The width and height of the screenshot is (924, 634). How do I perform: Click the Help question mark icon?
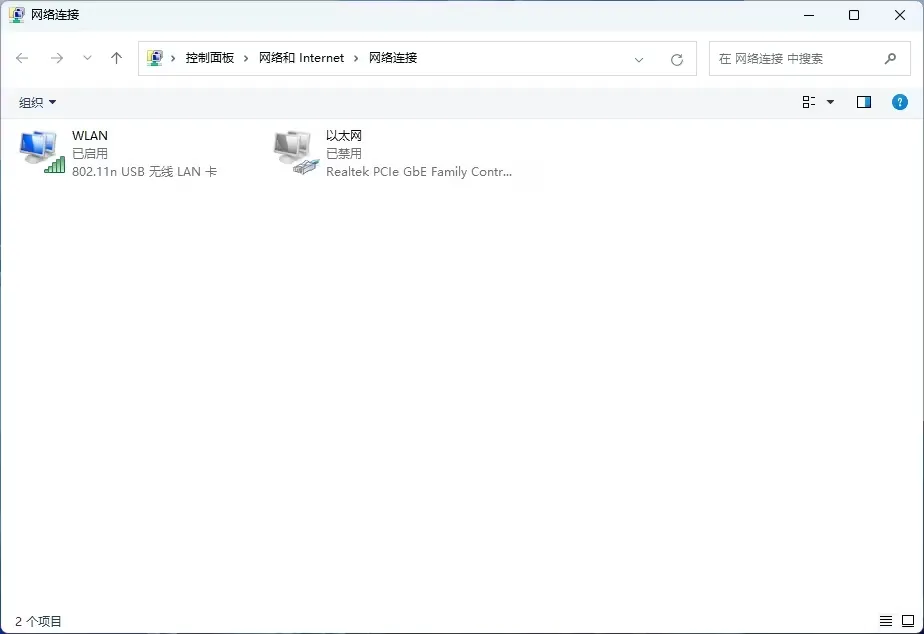pos(899,101)
